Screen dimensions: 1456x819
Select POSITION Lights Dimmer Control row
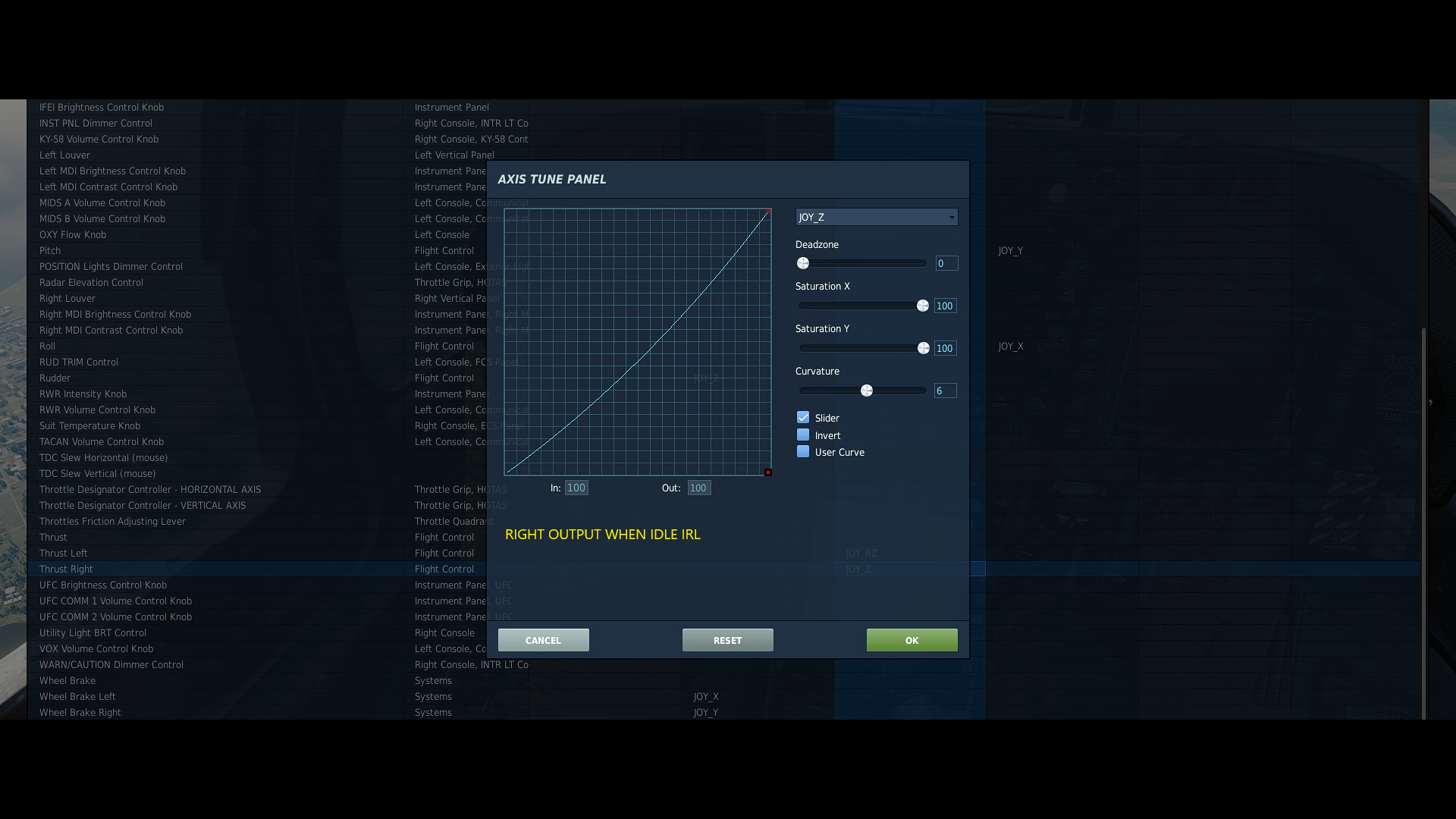723,266
